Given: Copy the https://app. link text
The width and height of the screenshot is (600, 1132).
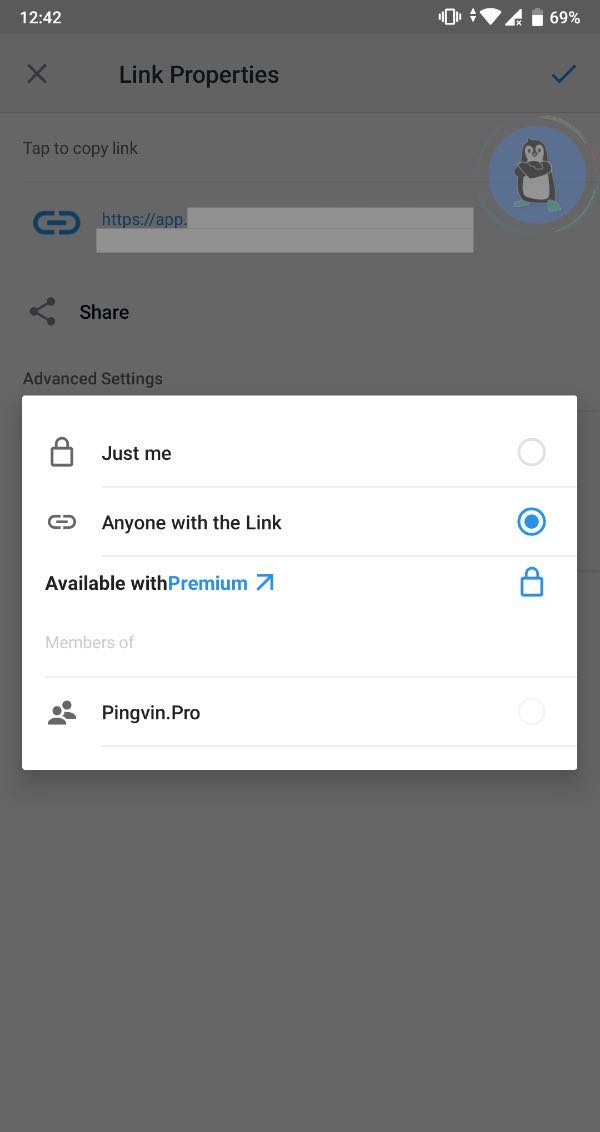Looking at the screenshot, I should (144, 219).
